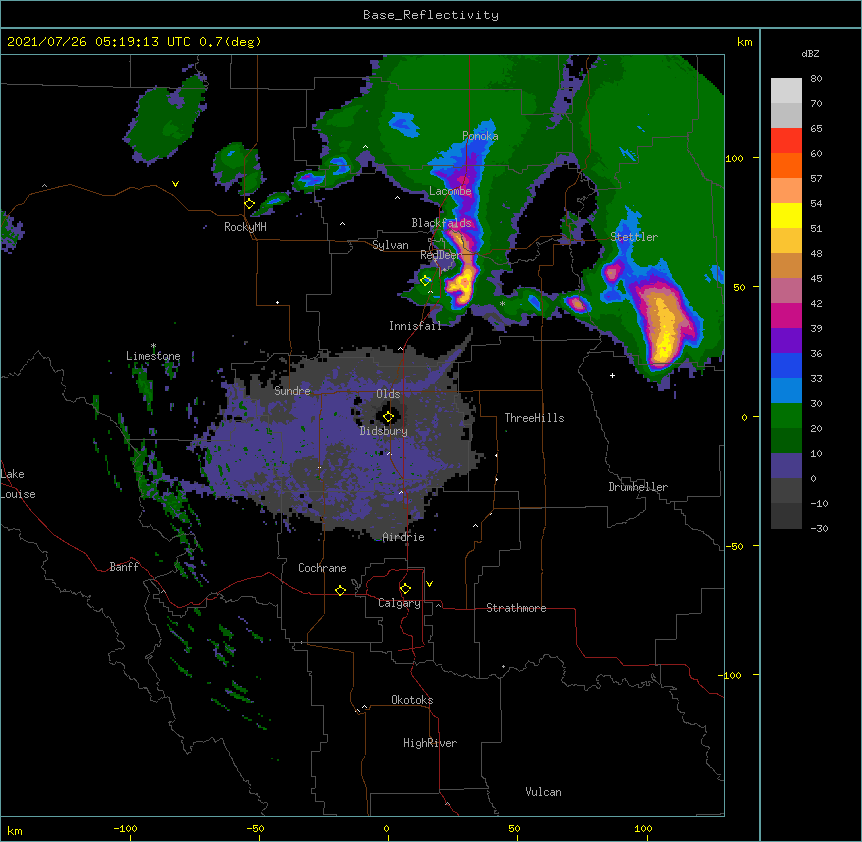Click the Base_Reflectivity title text
The width and height of the screenshot is (862, 842).
[x=431, y=15]
